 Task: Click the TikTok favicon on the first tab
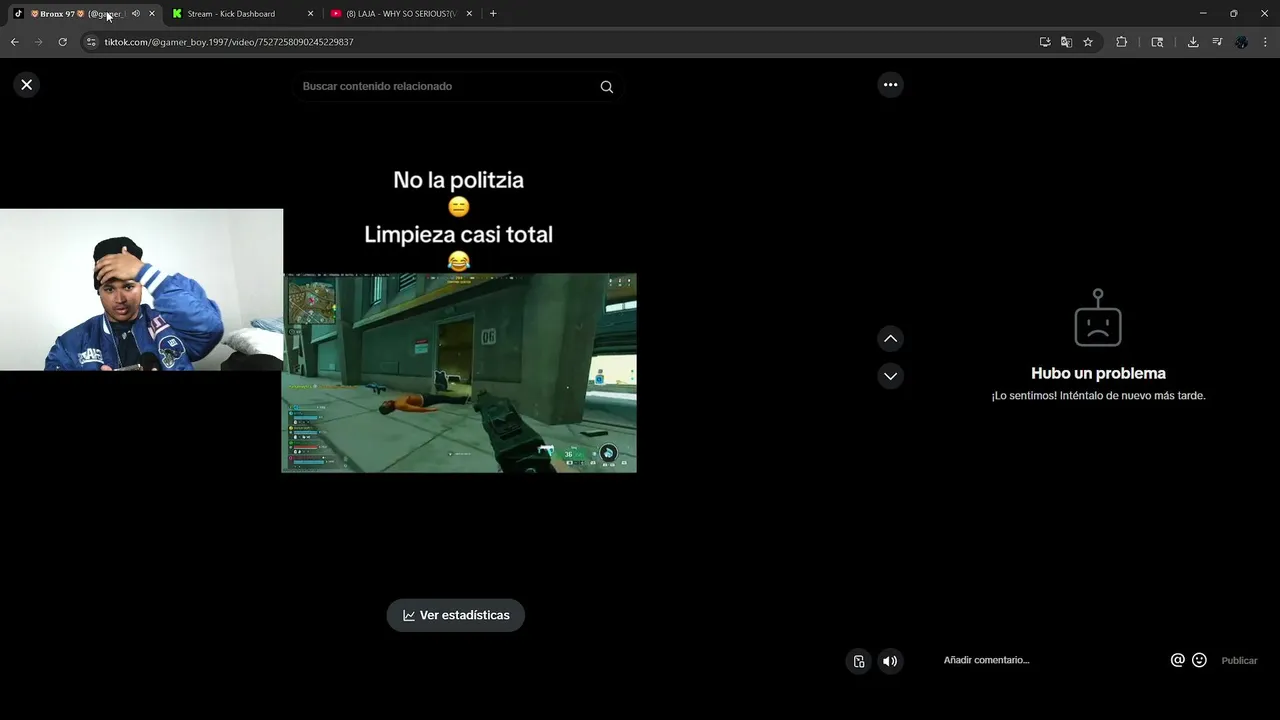18,14
